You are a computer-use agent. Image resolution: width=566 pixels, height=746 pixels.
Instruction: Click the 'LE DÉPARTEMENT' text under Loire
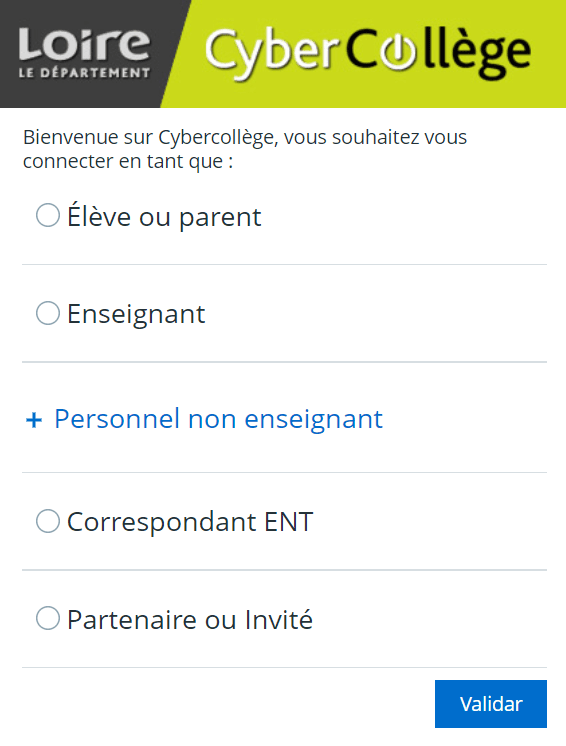click(85, 73)
